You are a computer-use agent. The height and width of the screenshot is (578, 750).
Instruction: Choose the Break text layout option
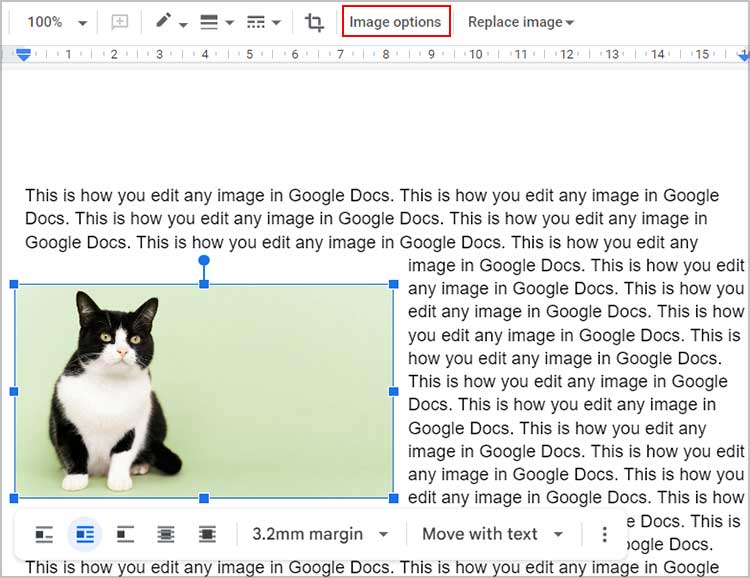coord(125,535)
